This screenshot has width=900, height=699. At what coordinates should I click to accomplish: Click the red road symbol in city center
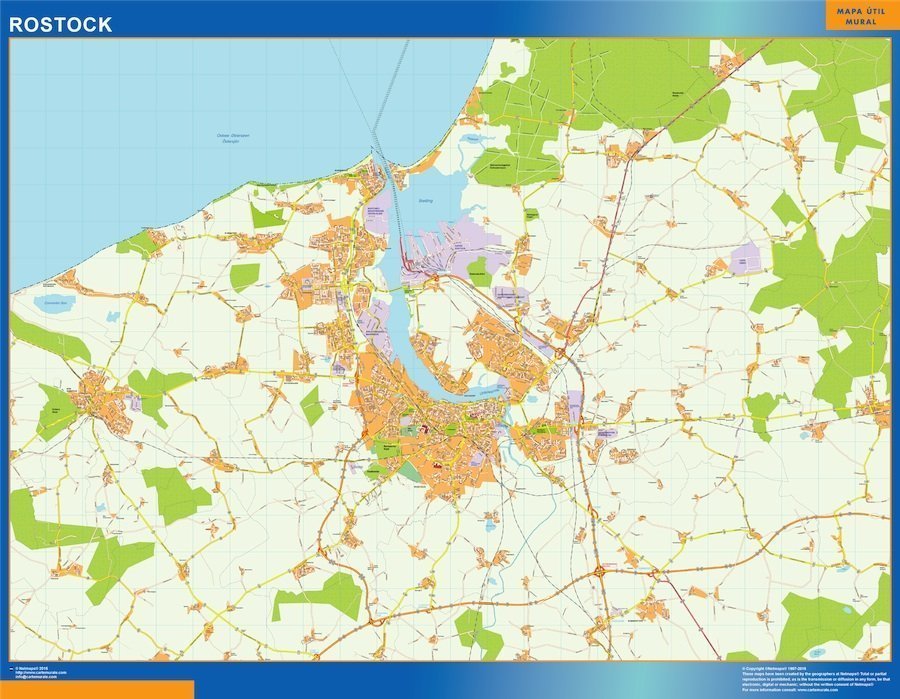[x=425, y=428]
